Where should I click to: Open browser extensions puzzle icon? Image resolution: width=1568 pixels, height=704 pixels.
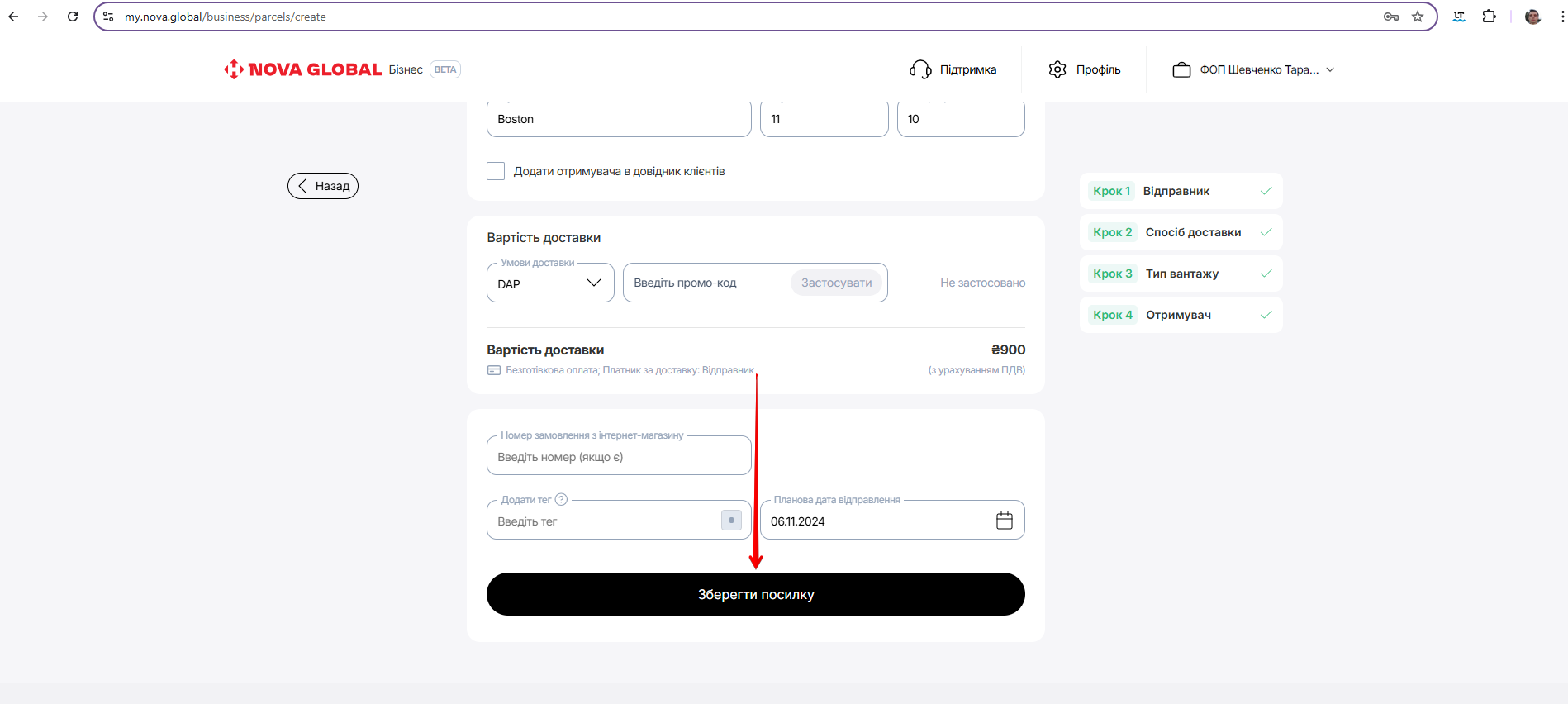pyautogui.click(x=1489, y=17)
